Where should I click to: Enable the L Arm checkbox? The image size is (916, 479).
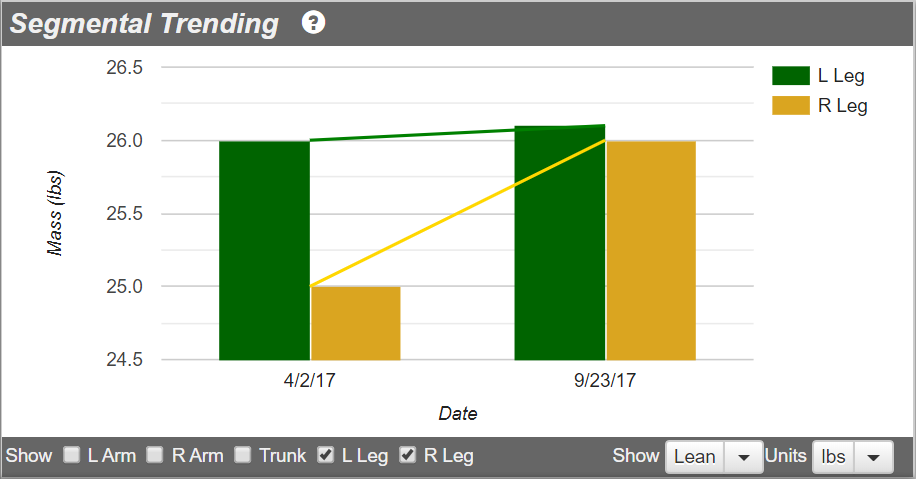click(x=72, y=454)
